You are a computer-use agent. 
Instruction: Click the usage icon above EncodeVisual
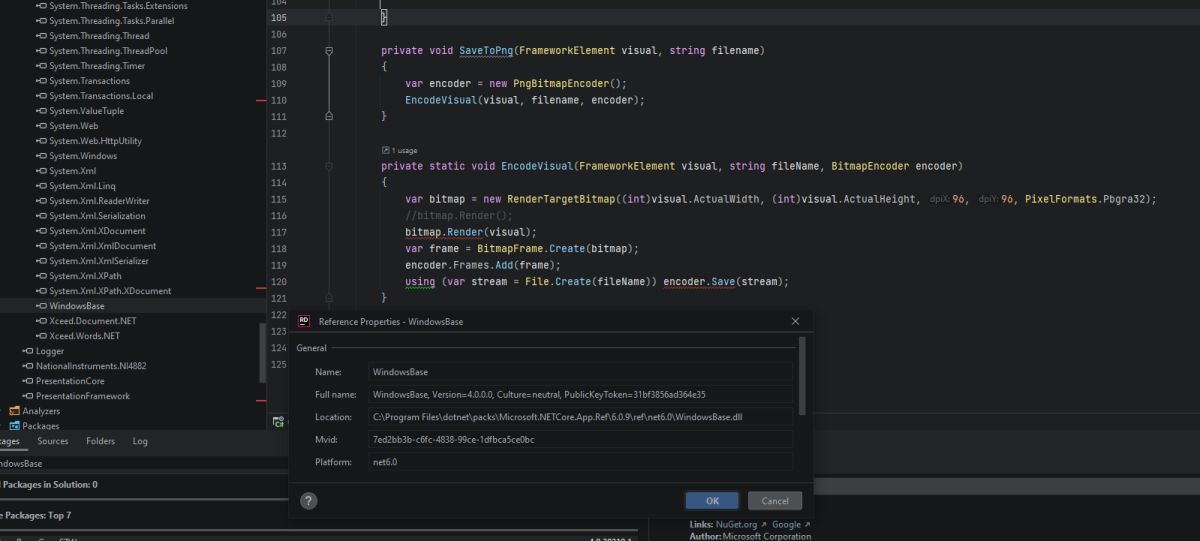pyautogui.click(x=385, y=150)
